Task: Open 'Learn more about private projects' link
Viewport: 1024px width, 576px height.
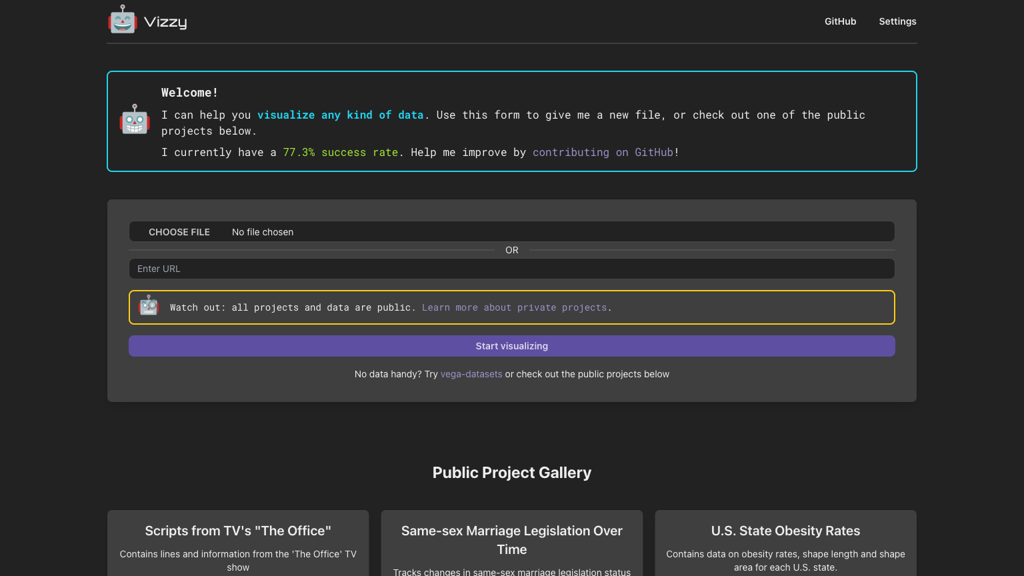Action: (x=514, y=307)
